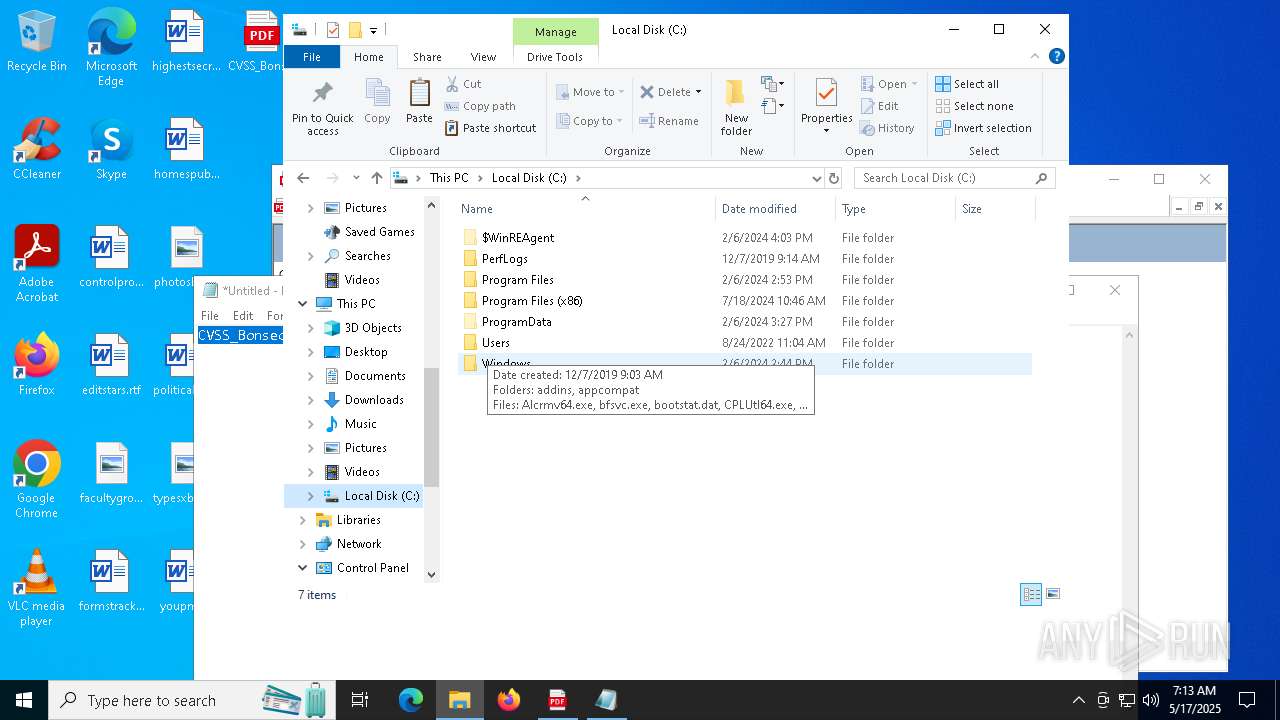This screenshot has width=1280, height=720.
Task: Go up one folder level
Action: coord(377,178)
